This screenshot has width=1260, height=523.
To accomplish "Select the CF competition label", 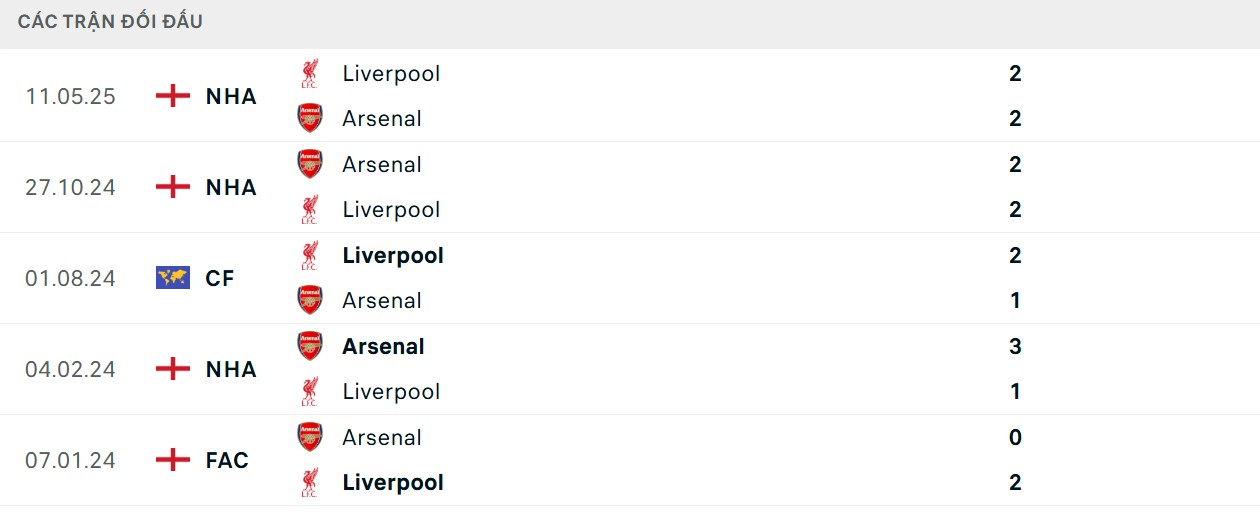I will 220,278.
